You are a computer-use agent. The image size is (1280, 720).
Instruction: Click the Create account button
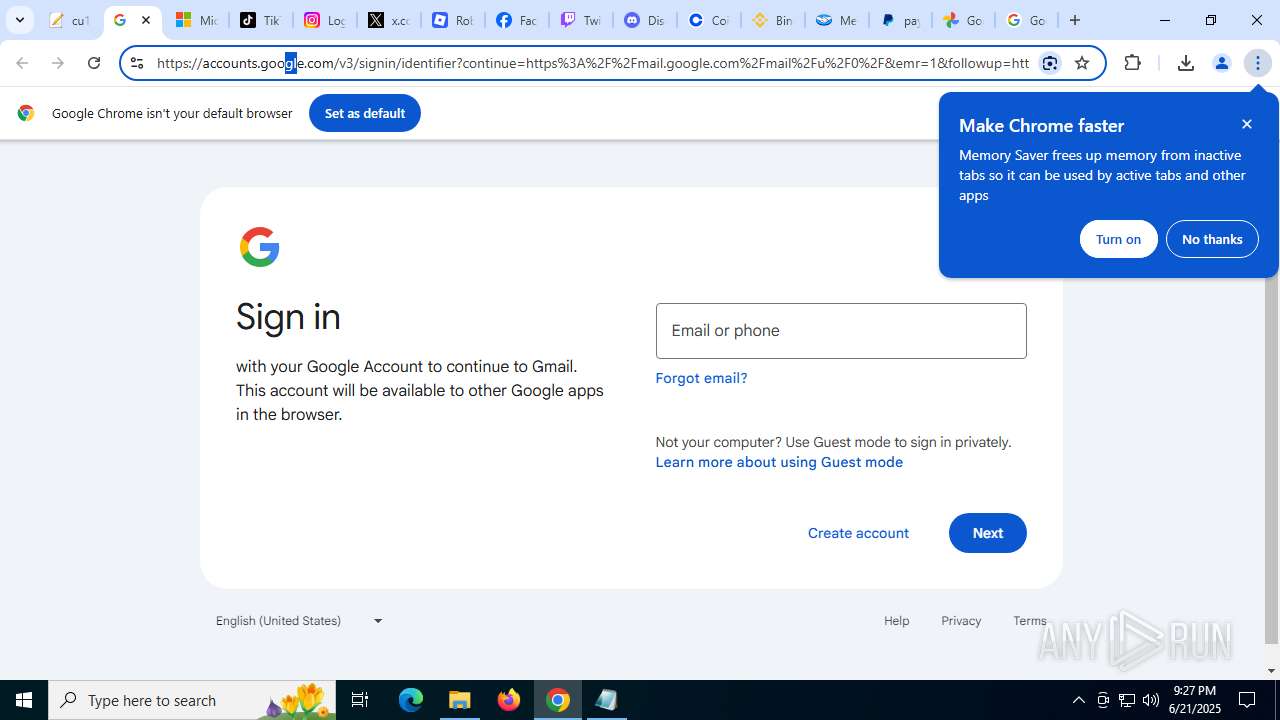pos(858,533)
